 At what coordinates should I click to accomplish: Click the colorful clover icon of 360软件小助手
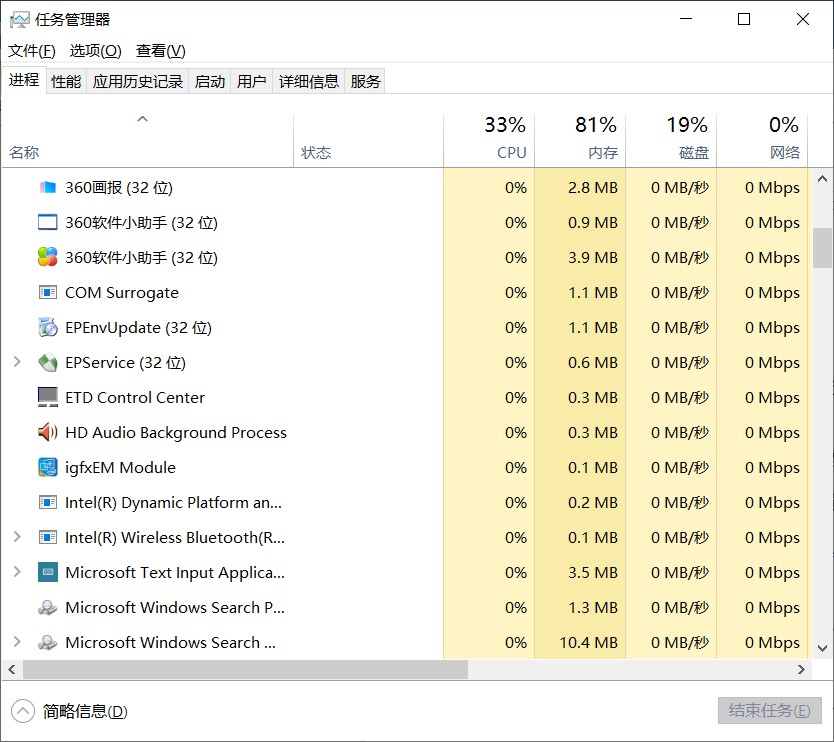(x=48, y=257)
